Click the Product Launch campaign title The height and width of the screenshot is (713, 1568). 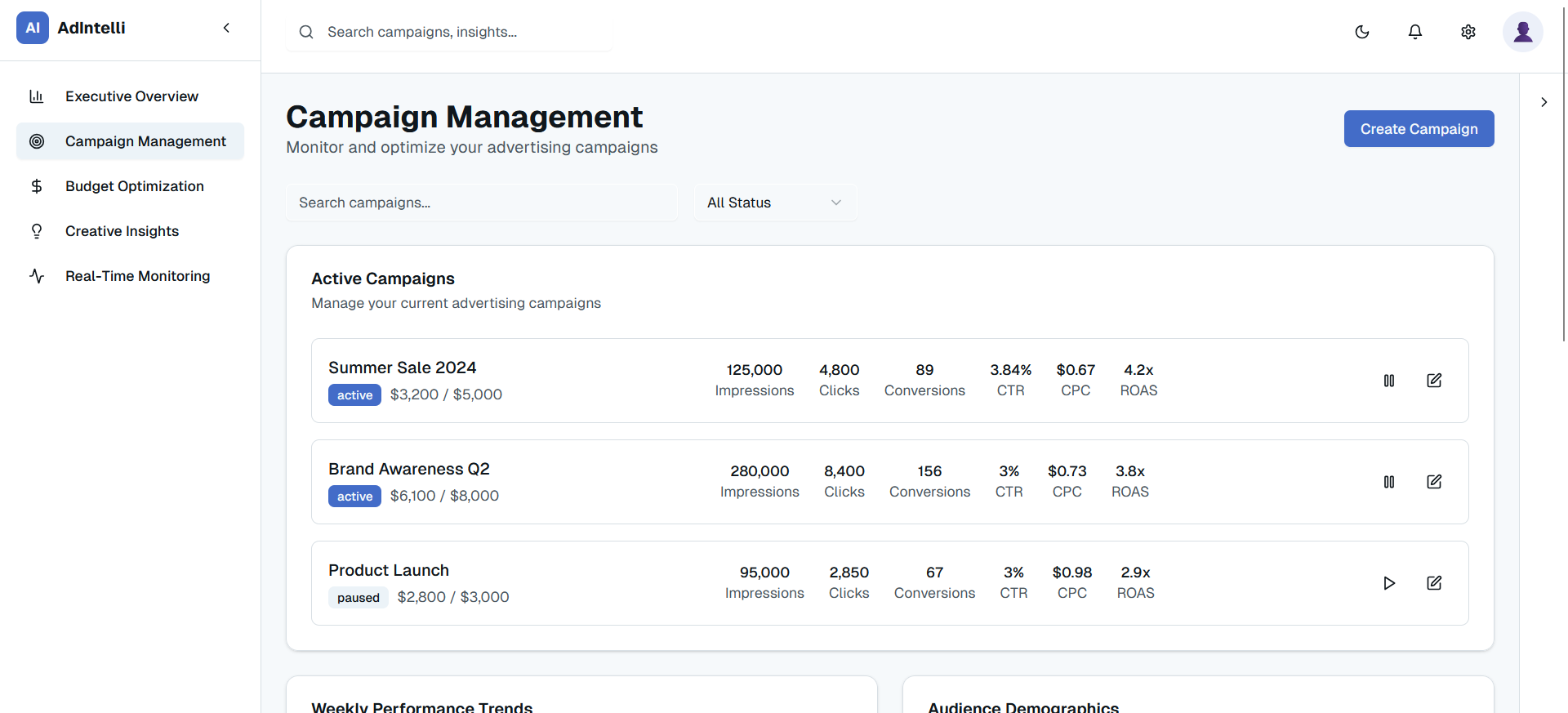(389, 570)
